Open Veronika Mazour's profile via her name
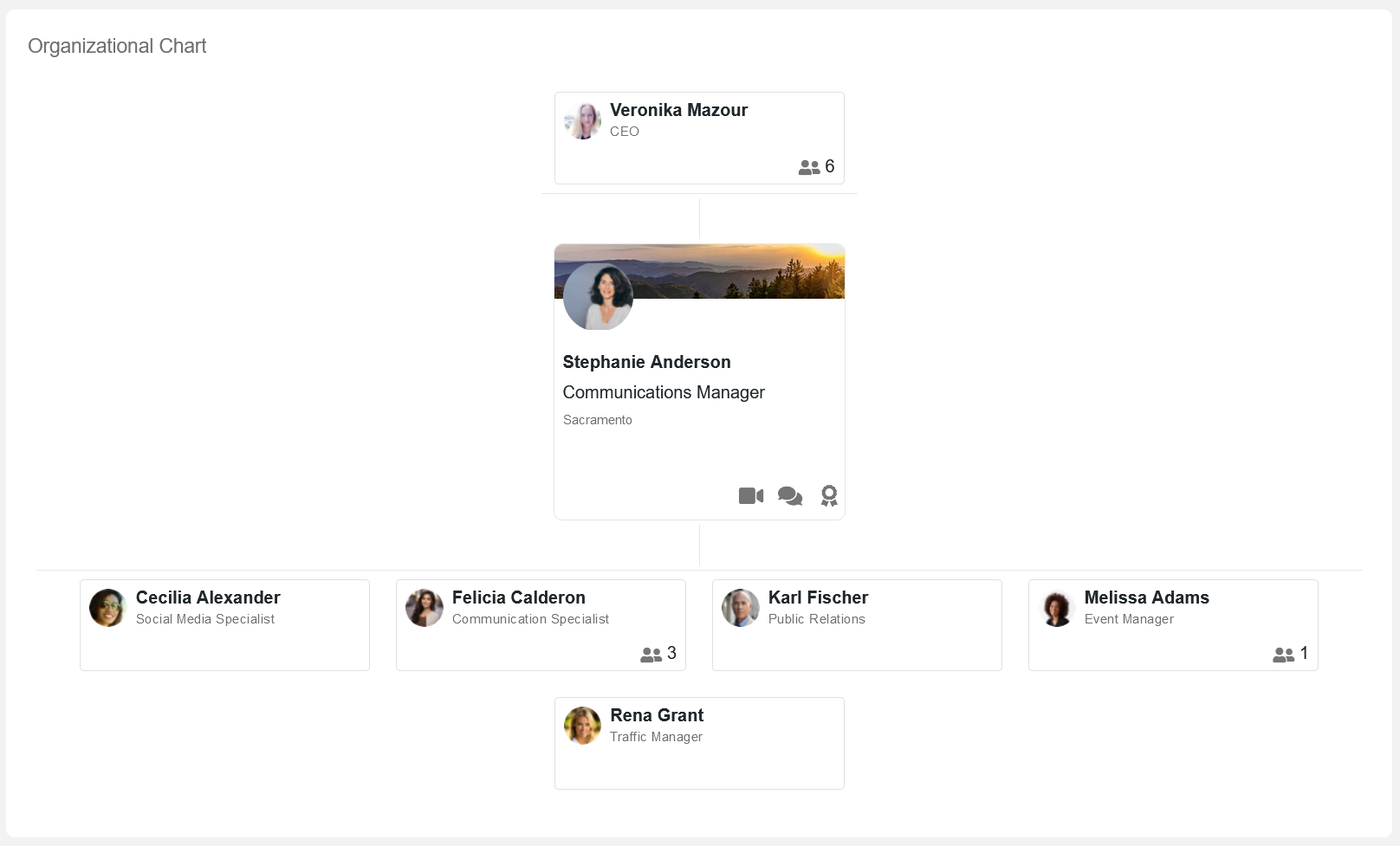 [x=678, y=110]
